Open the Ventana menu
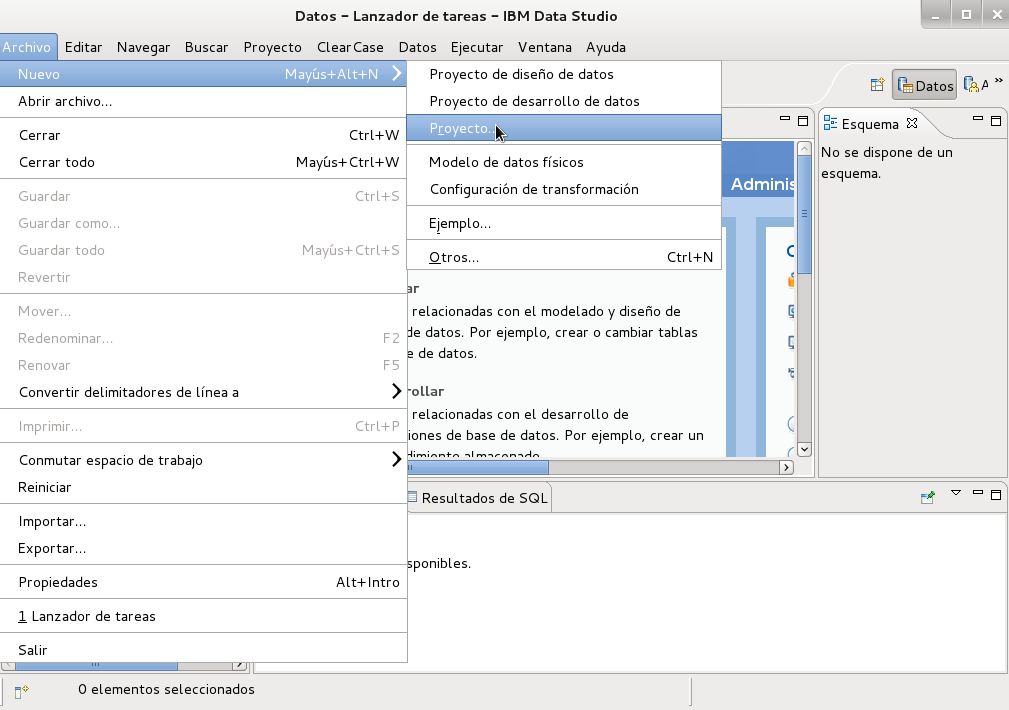The image size is (1009, 710). coord(545,47)
